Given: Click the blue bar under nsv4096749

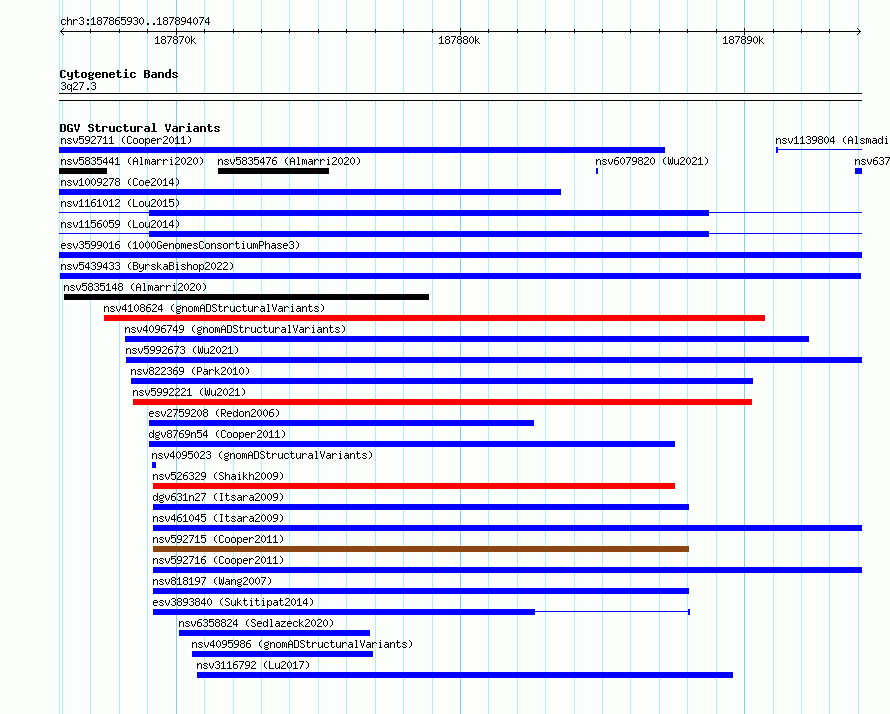Looking at the screenshot, I should pos(467,339).
